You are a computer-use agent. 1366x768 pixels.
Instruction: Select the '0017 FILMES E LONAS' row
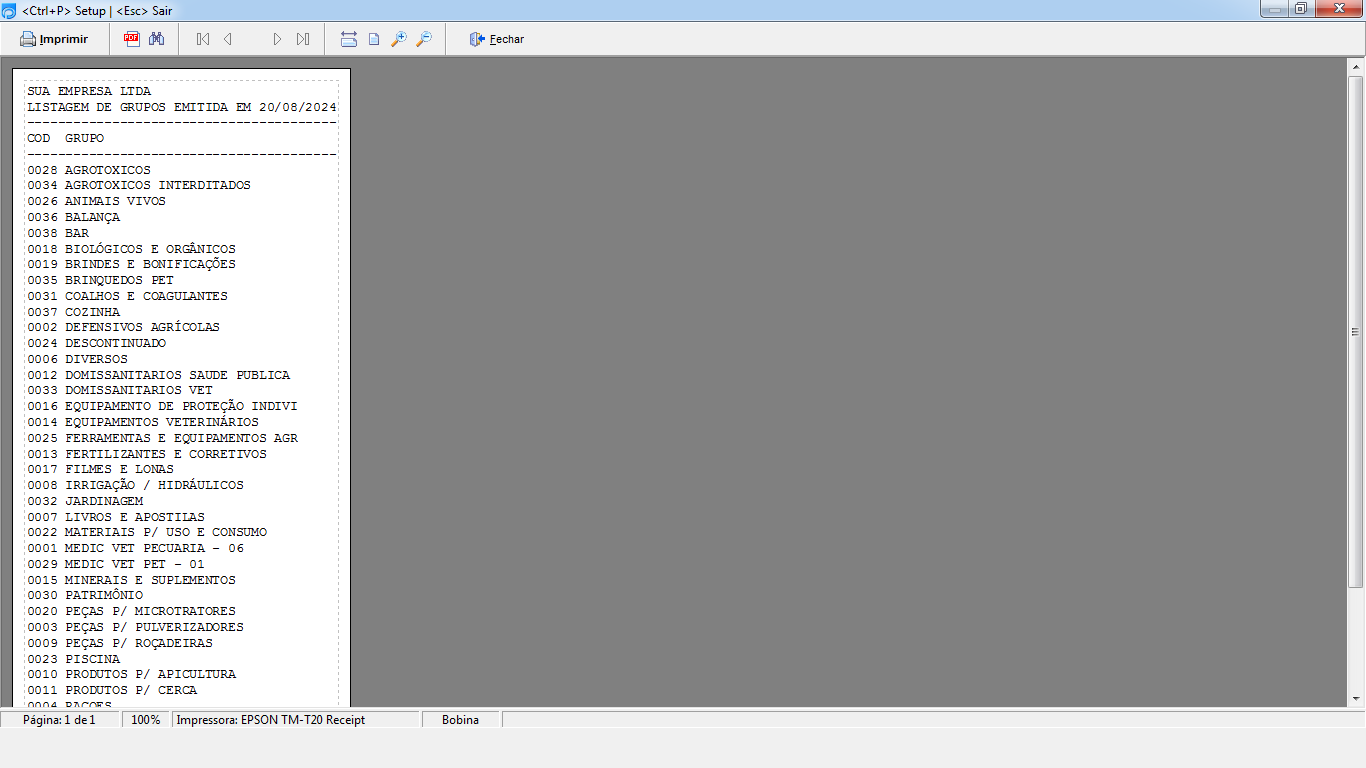click(101, 469)
